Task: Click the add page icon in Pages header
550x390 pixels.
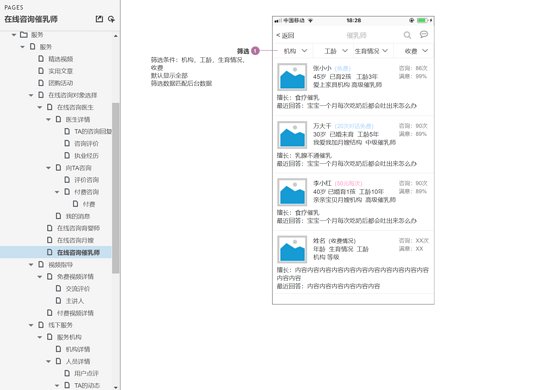Action: point(99,19)
